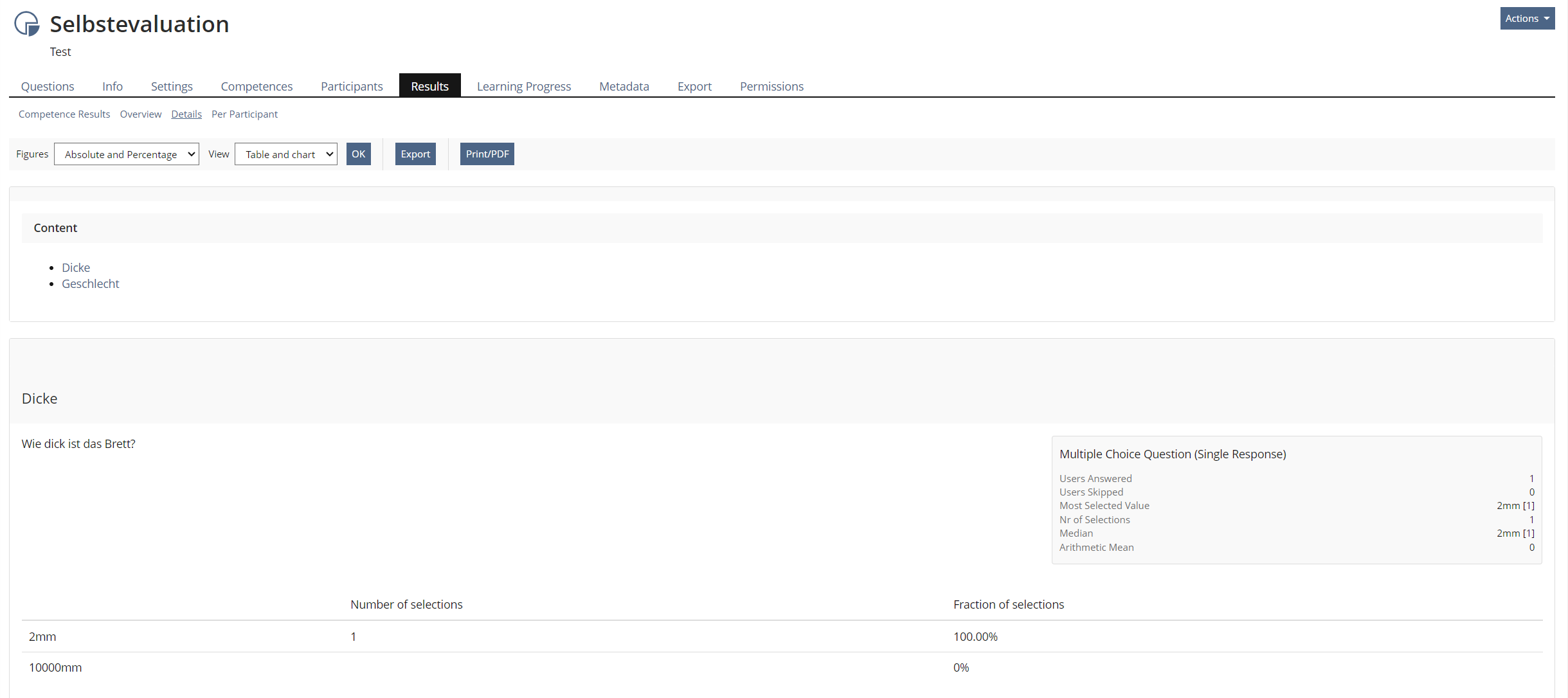Screen dimensions: 1568x698
Task: Switch to Learning Progress tab
Action: tap(523, 86)
